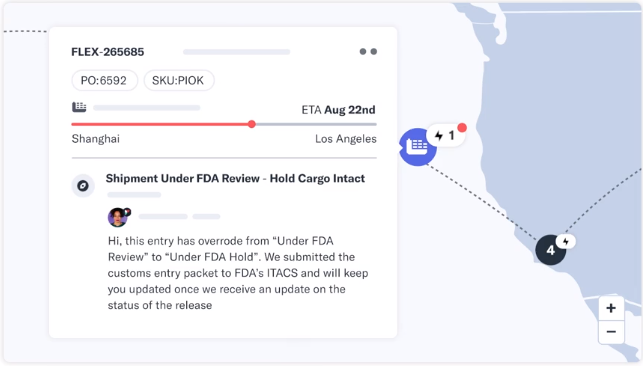Click the ETA Aug 22nd label
The height and width of the screenshot is (366, 643).
(338, 110)
